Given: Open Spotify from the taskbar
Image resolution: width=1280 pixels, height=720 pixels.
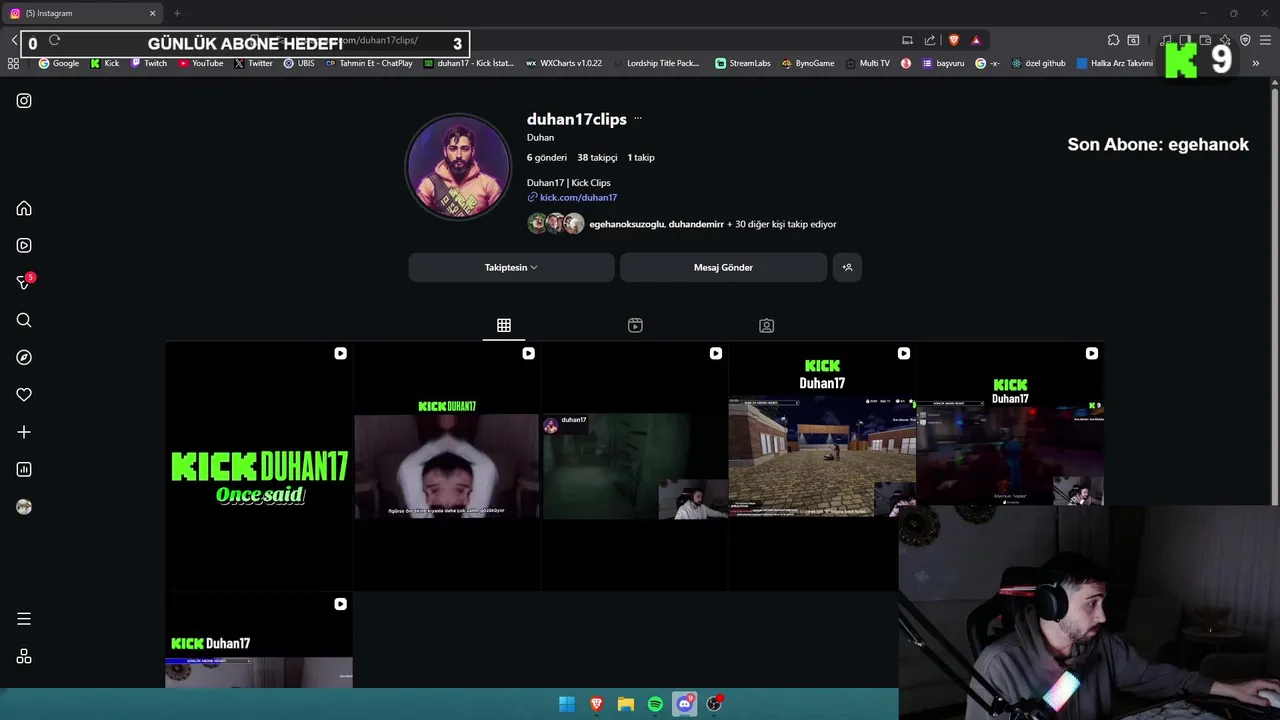Looking at the screenshot, I should [x=655, y=704].
